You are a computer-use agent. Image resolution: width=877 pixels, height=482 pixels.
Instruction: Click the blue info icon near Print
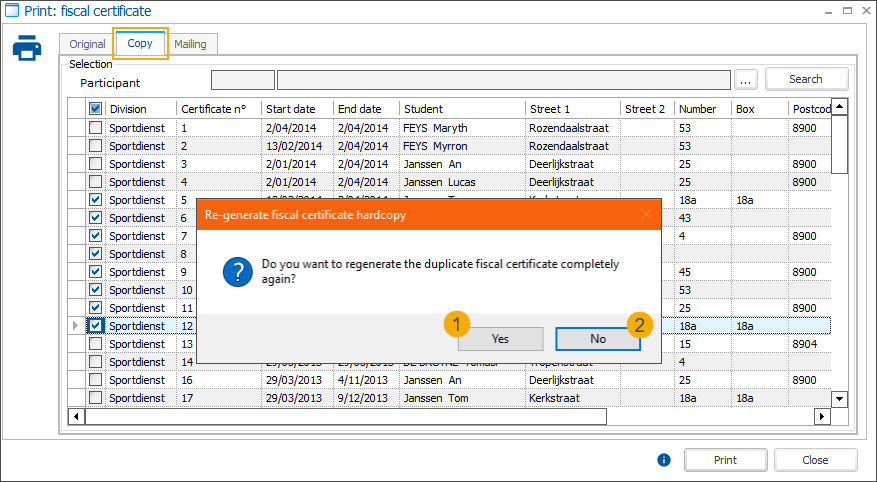(663, 460)
